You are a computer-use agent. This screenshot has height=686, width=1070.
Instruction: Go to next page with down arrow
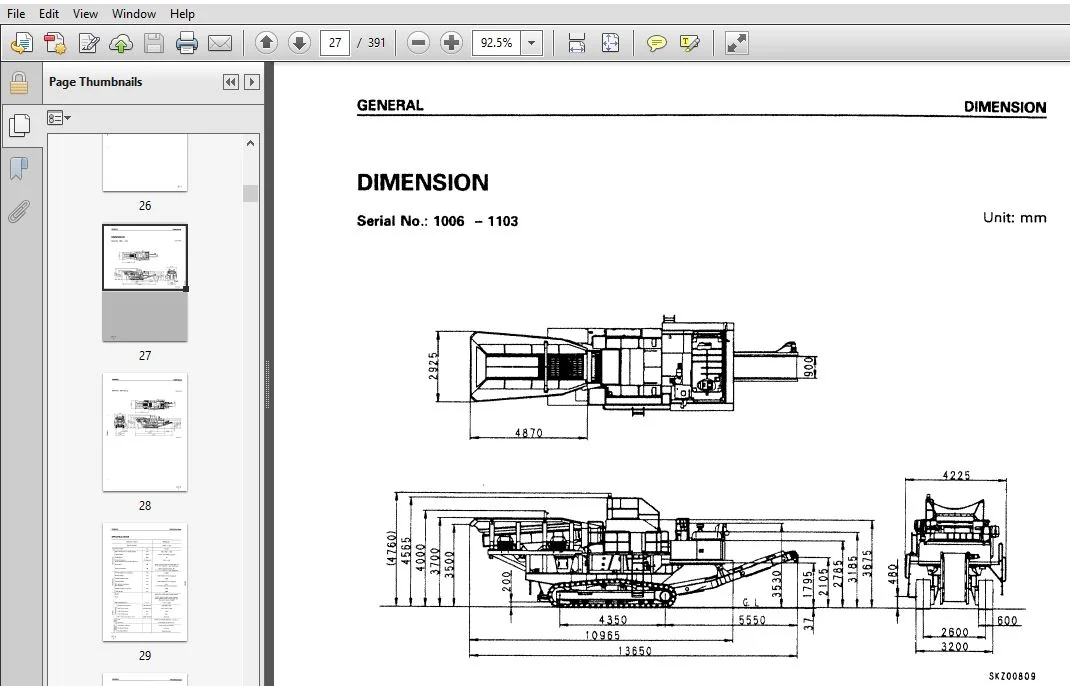(299, 43)
